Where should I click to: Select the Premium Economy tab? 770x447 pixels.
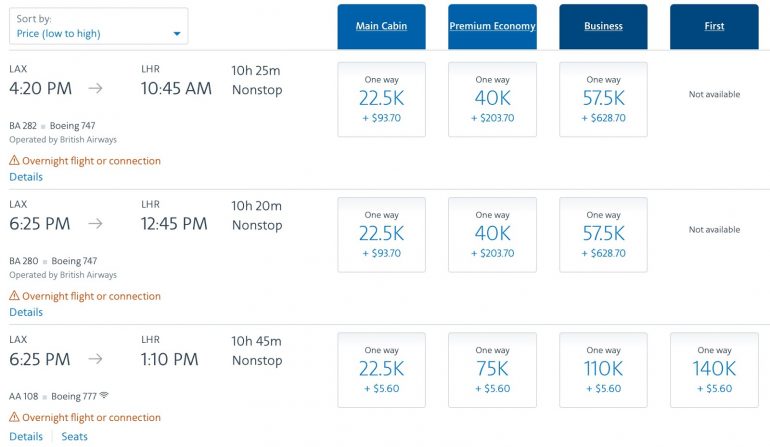492,26
